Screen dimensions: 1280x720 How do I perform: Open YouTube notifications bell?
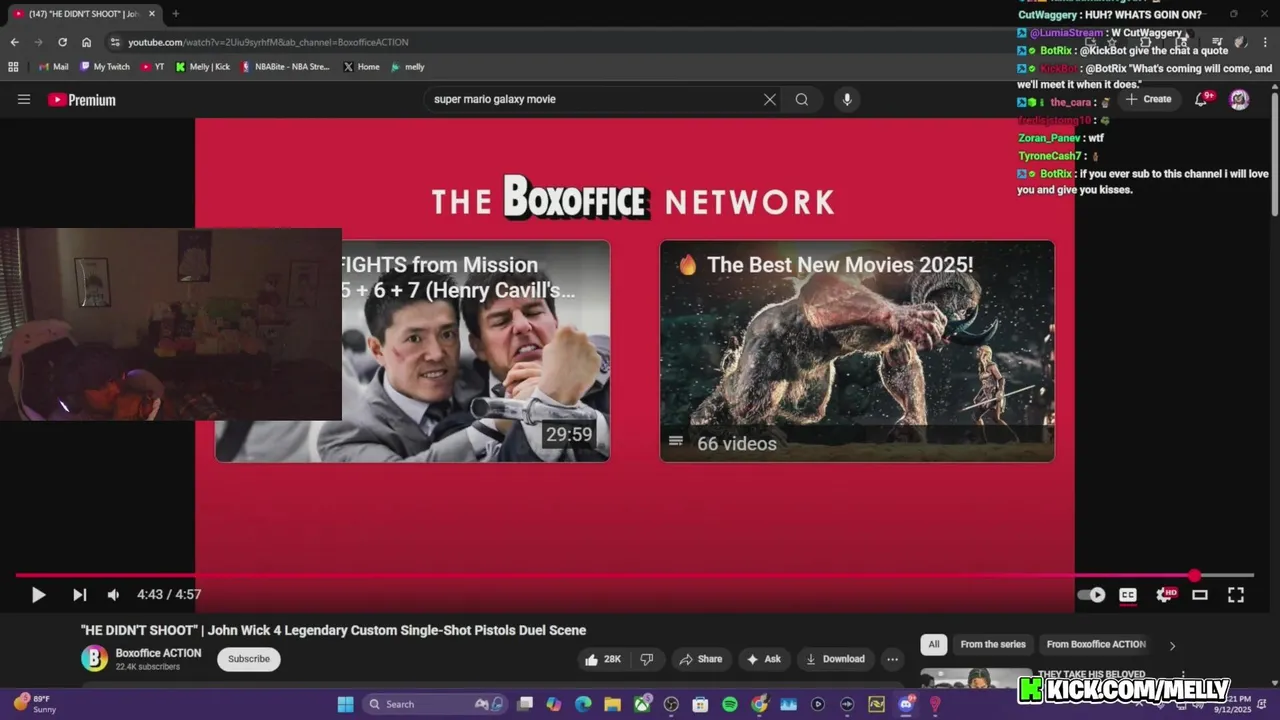(1203, 99)
